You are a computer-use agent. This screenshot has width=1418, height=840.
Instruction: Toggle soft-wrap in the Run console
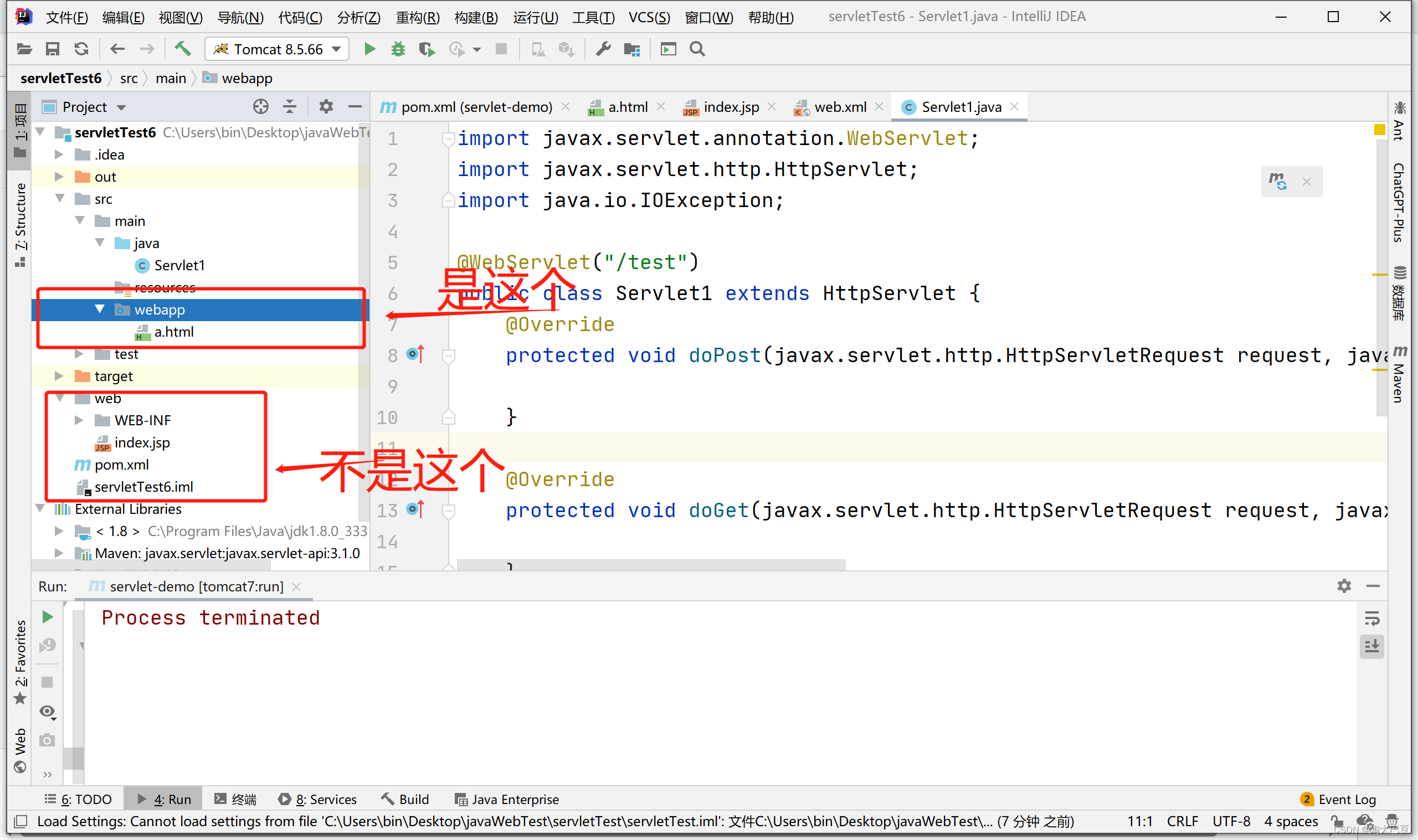[x=1372, y=617]
